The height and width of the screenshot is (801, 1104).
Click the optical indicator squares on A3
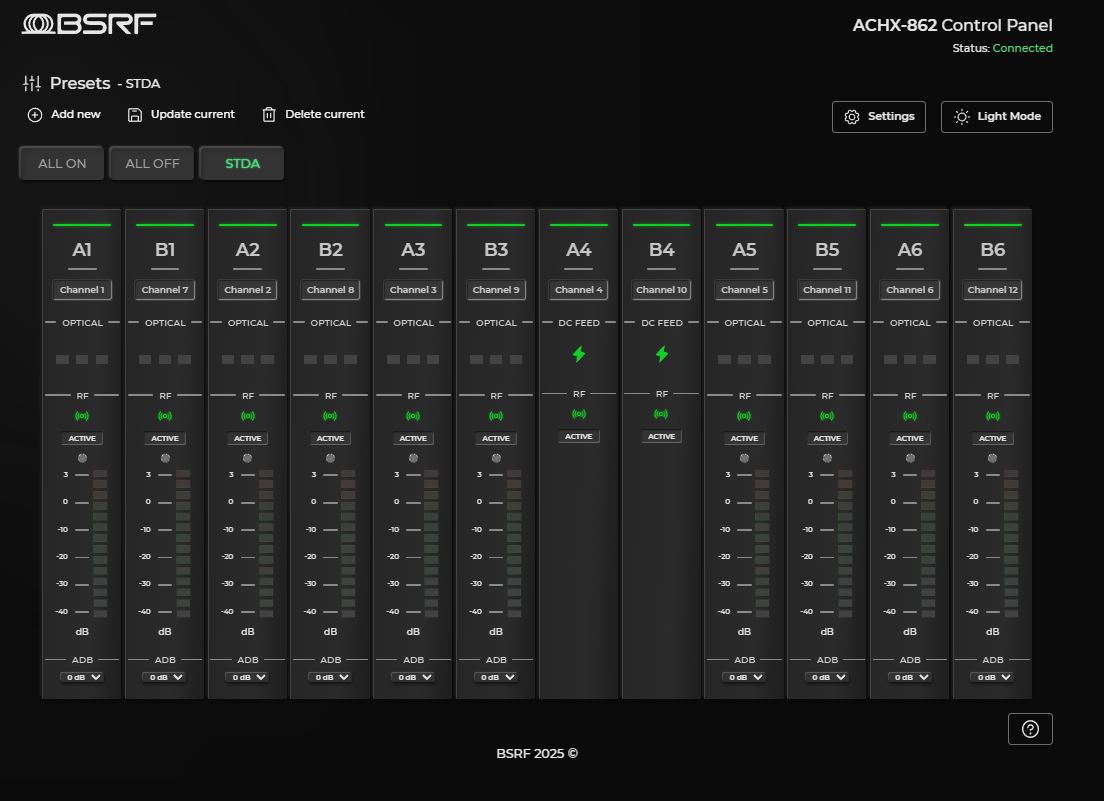pos(413,360)
